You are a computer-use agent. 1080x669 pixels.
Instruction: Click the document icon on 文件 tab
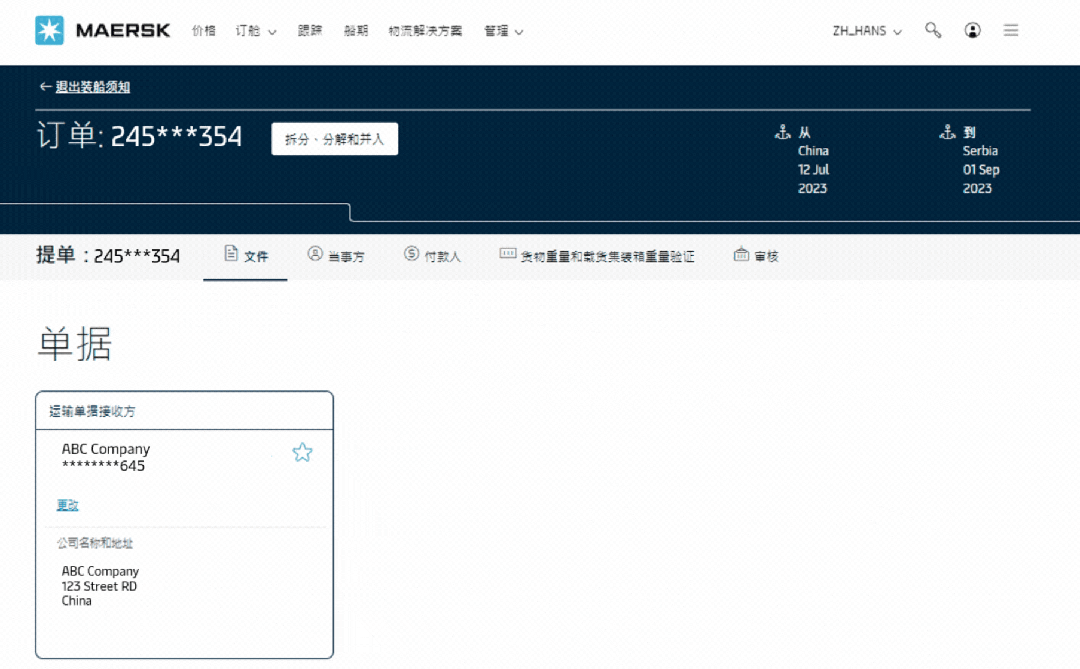(x=231, y=254)
